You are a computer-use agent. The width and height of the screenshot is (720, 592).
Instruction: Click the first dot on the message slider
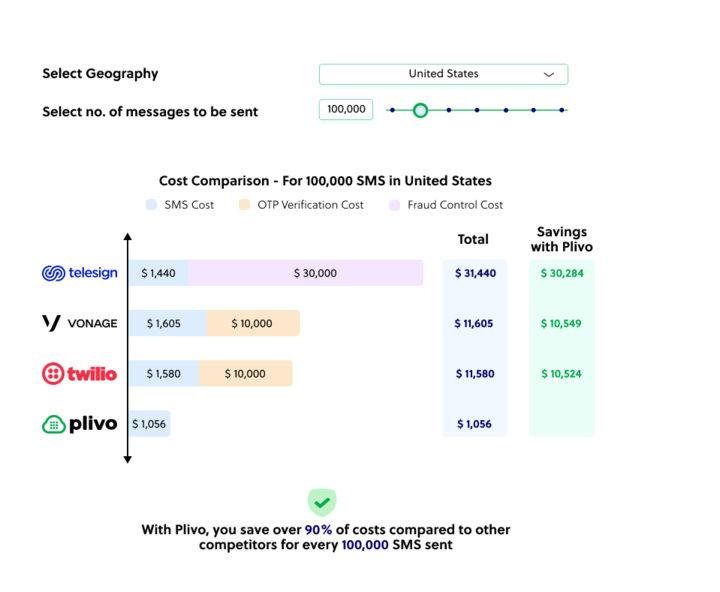click(392, 110)
